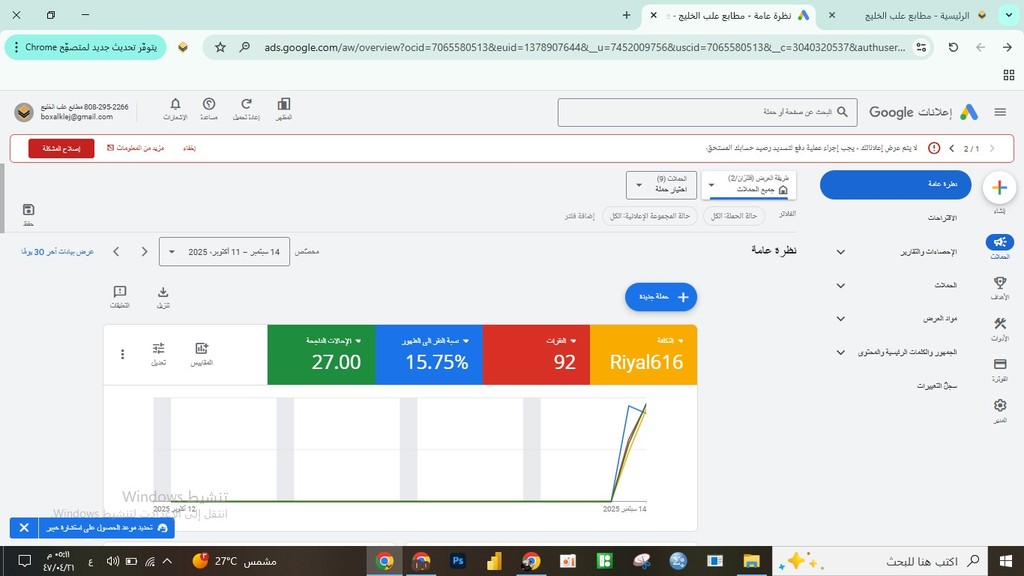The image size is (1024, 576).
Task: Expand the Campaigns (الحملات) sidebar section
Action: pos(840,285)
